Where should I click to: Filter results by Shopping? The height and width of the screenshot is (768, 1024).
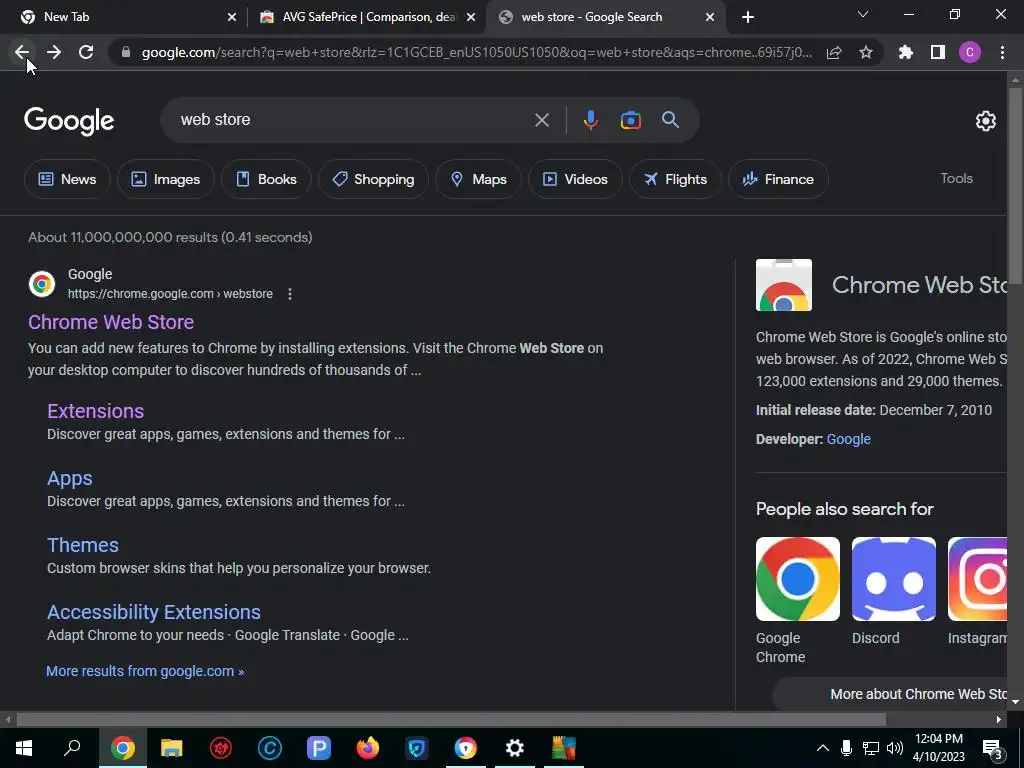pyautogui.click(x=373, y=179)
